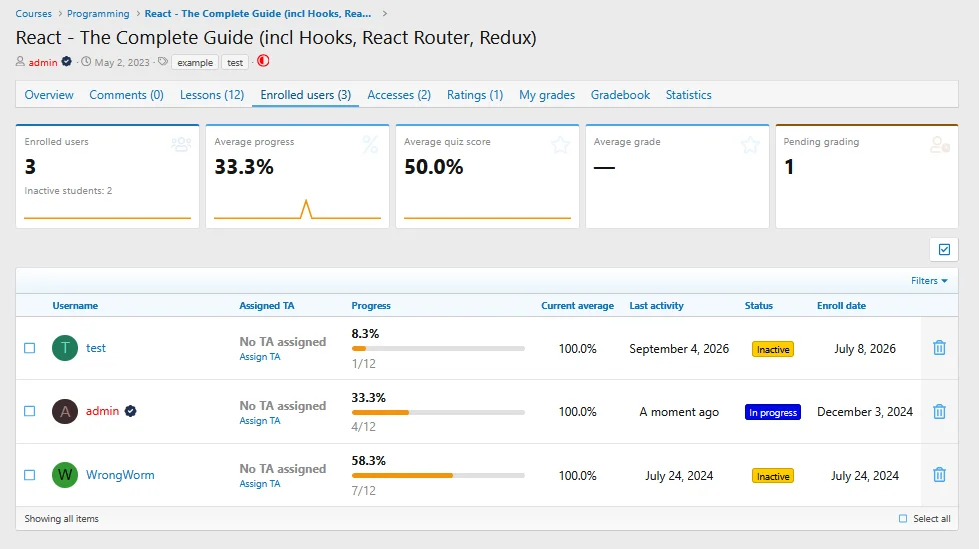This screenshot has width=979, height=549.
Task: Click the clock icon before May 2, 2023
Action: click(86, 61)
